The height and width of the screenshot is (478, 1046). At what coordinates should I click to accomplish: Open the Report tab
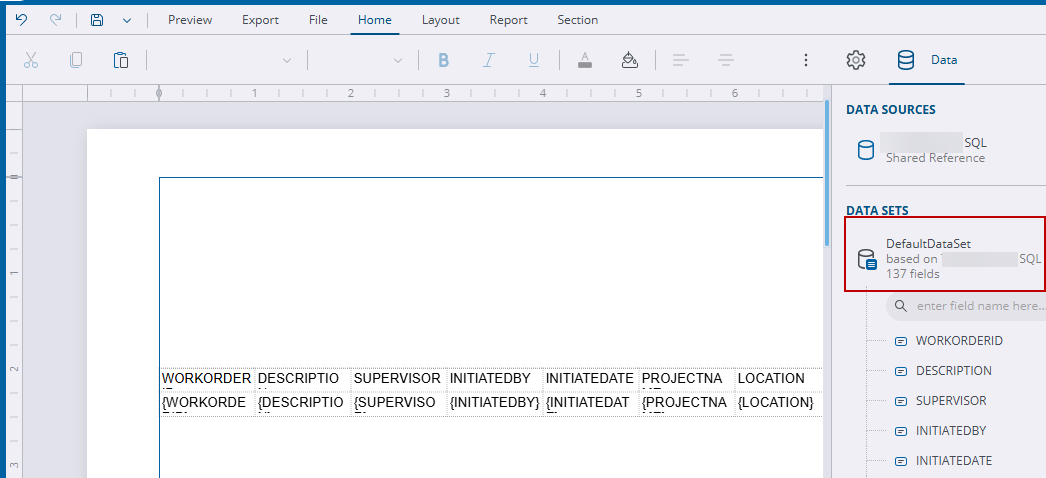click(509, 20)
